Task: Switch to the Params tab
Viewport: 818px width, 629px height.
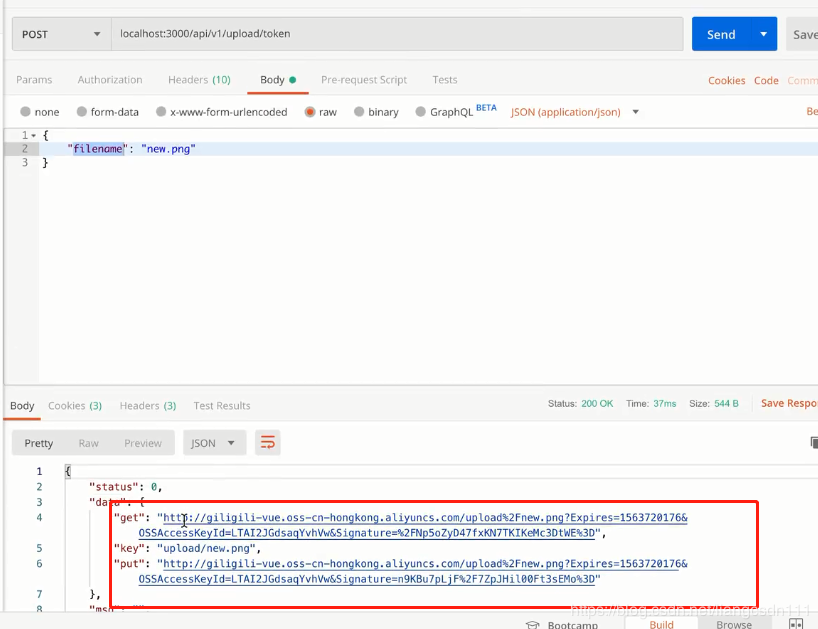Action: [34, 80]
